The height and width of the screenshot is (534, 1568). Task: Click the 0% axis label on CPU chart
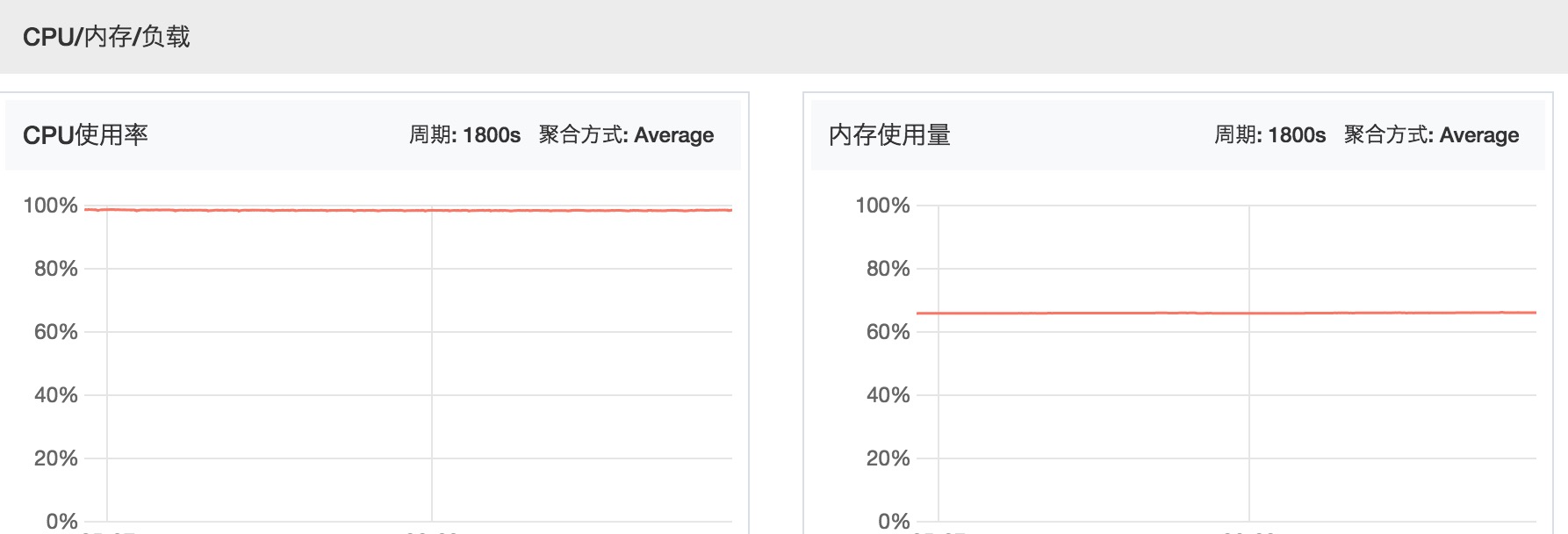[x=61, y=522]
